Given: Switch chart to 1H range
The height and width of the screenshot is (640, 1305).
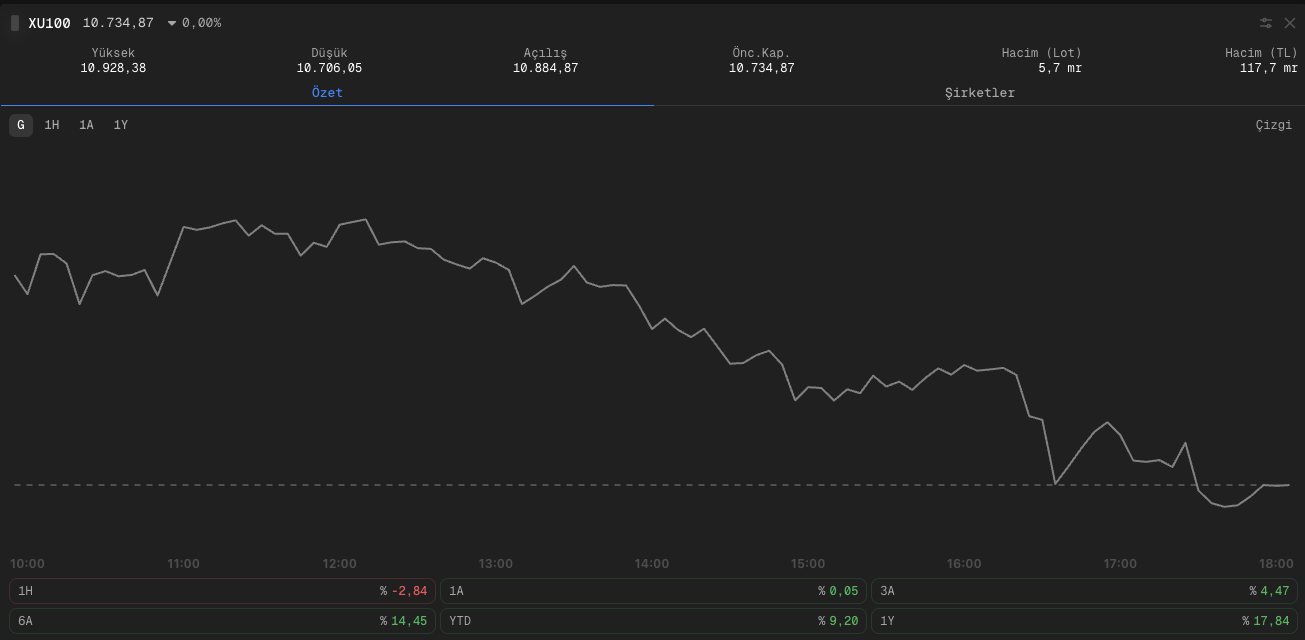Looking at the screenshot, I should pyautogui.click(x=52, y=125).
